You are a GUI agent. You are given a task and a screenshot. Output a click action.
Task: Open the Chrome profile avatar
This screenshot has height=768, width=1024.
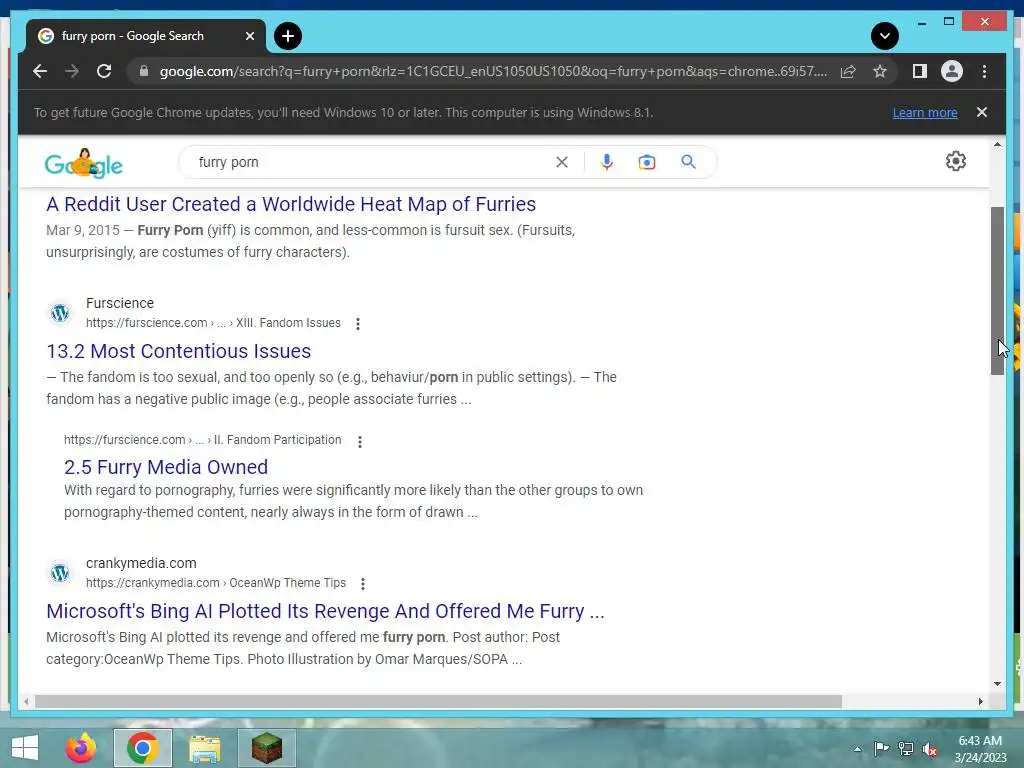click(952, 71)
